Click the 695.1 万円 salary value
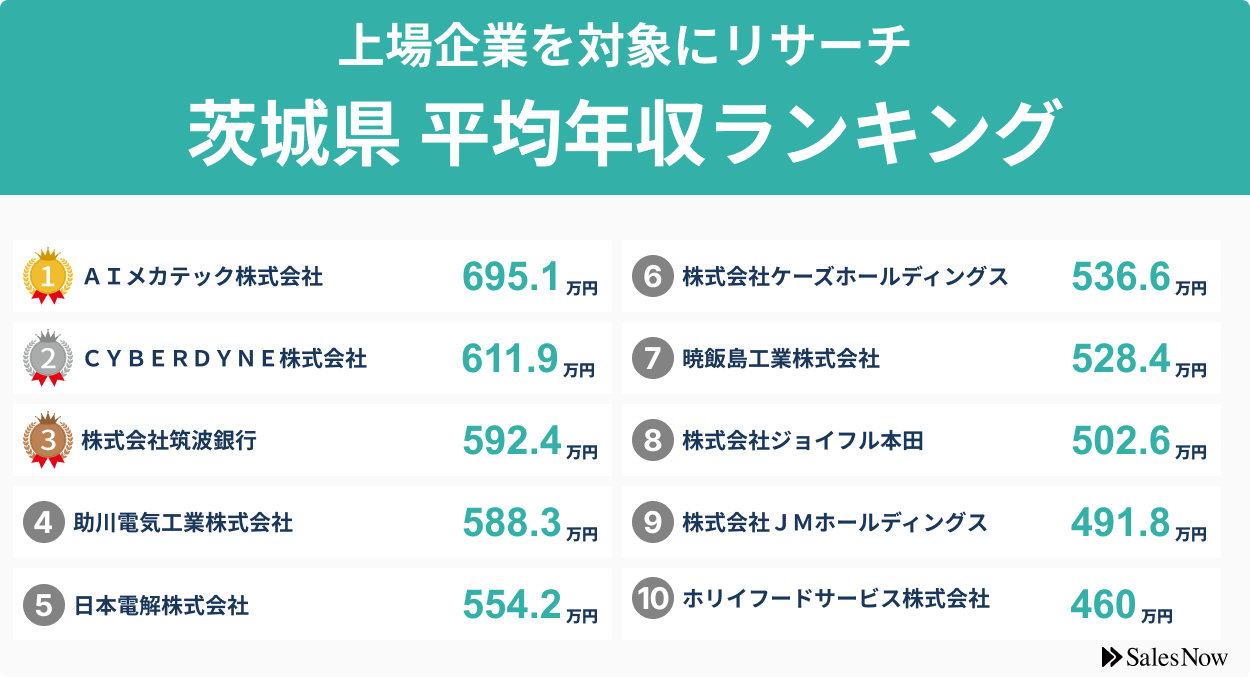The image size is (1250, 677). [x=529, y=278]
